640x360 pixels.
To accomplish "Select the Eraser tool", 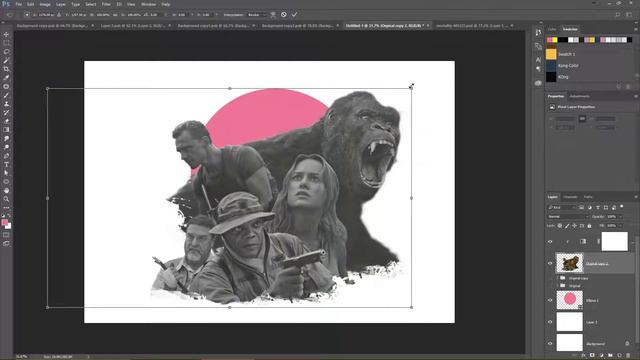I will 6,121.
